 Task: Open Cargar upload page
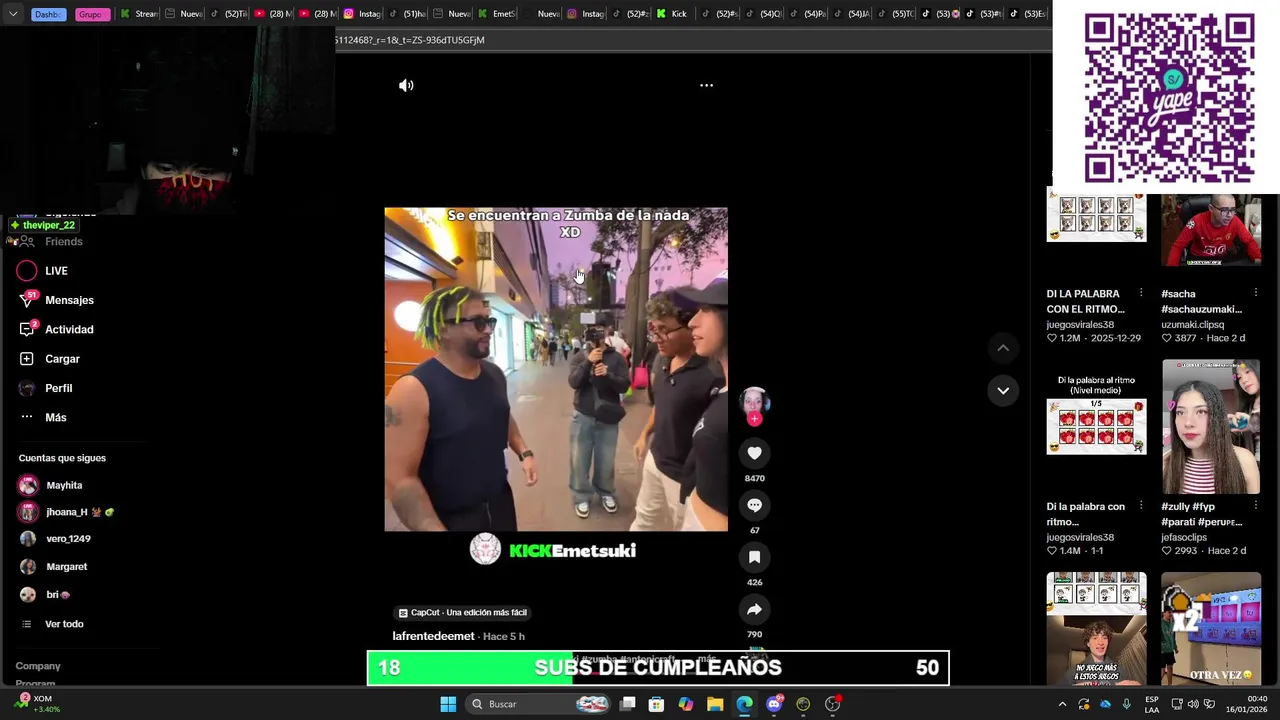pos(62,359)
